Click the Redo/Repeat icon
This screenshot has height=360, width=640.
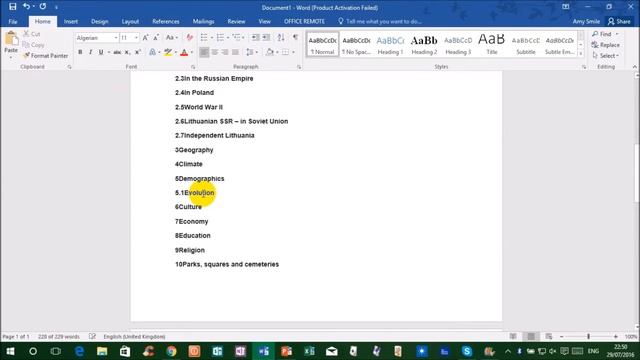point(43,7)
